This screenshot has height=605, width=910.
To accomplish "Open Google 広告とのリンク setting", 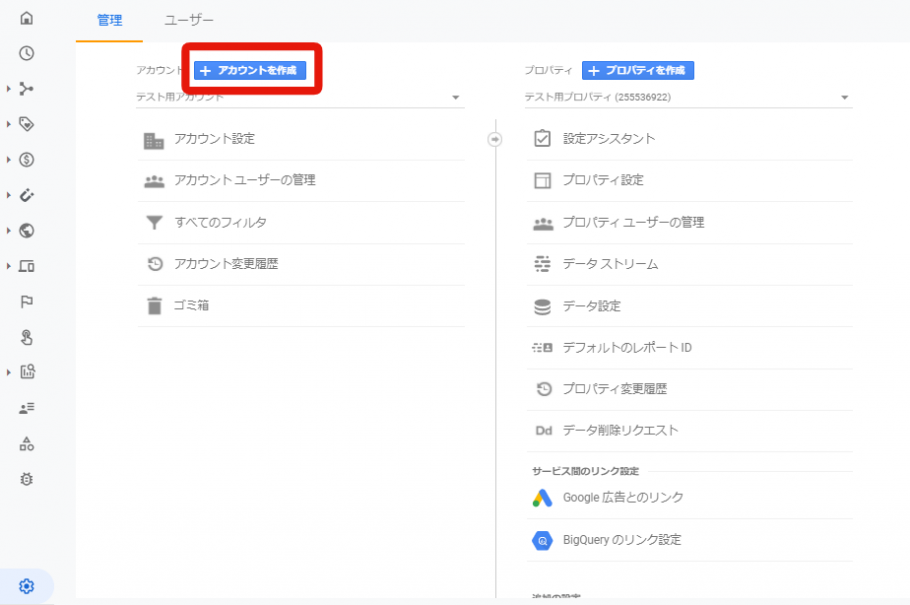I will pos(623,497).
